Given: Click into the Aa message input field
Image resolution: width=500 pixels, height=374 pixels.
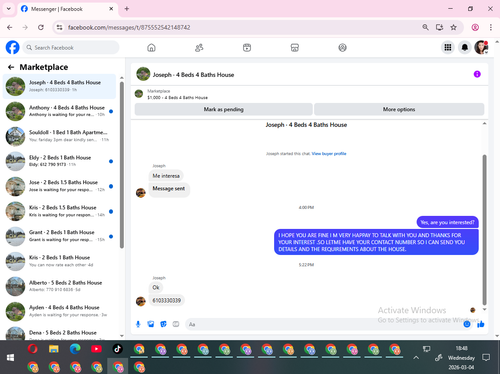Looking at the screenshot, I should (x=323, y=324).
